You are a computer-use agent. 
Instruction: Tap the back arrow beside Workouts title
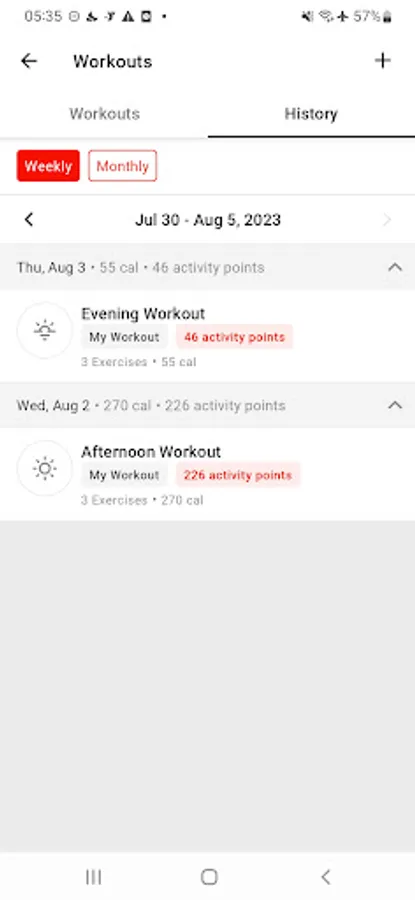click(29, 61)
